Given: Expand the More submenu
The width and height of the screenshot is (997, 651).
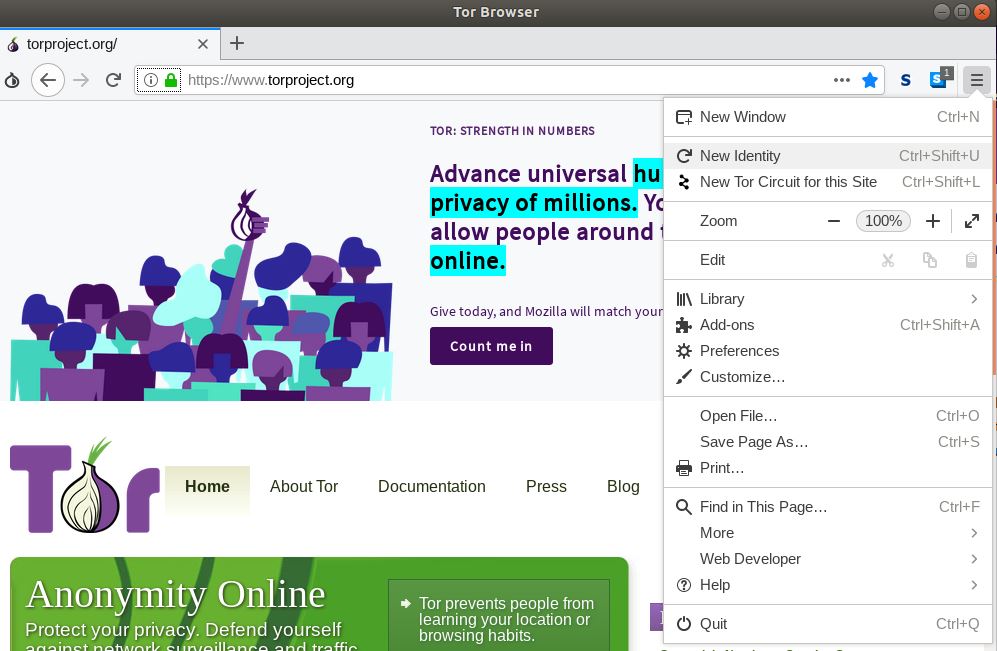Looking at the screenshot, I should pyautogui.click(x=827, y=533).
